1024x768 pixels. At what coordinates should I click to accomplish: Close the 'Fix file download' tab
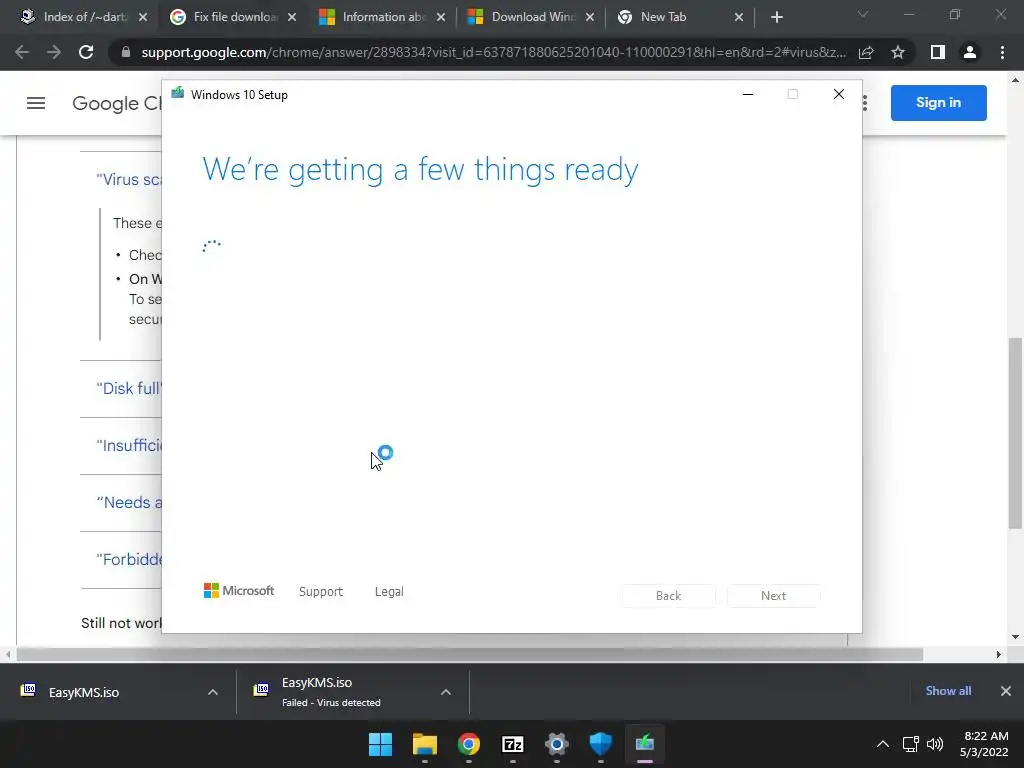[292, 18]
